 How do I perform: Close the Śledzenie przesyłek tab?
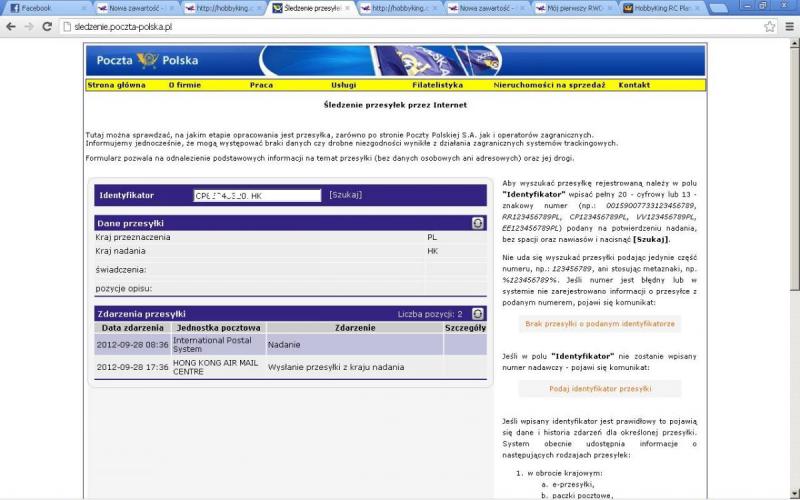click(346, 8)
